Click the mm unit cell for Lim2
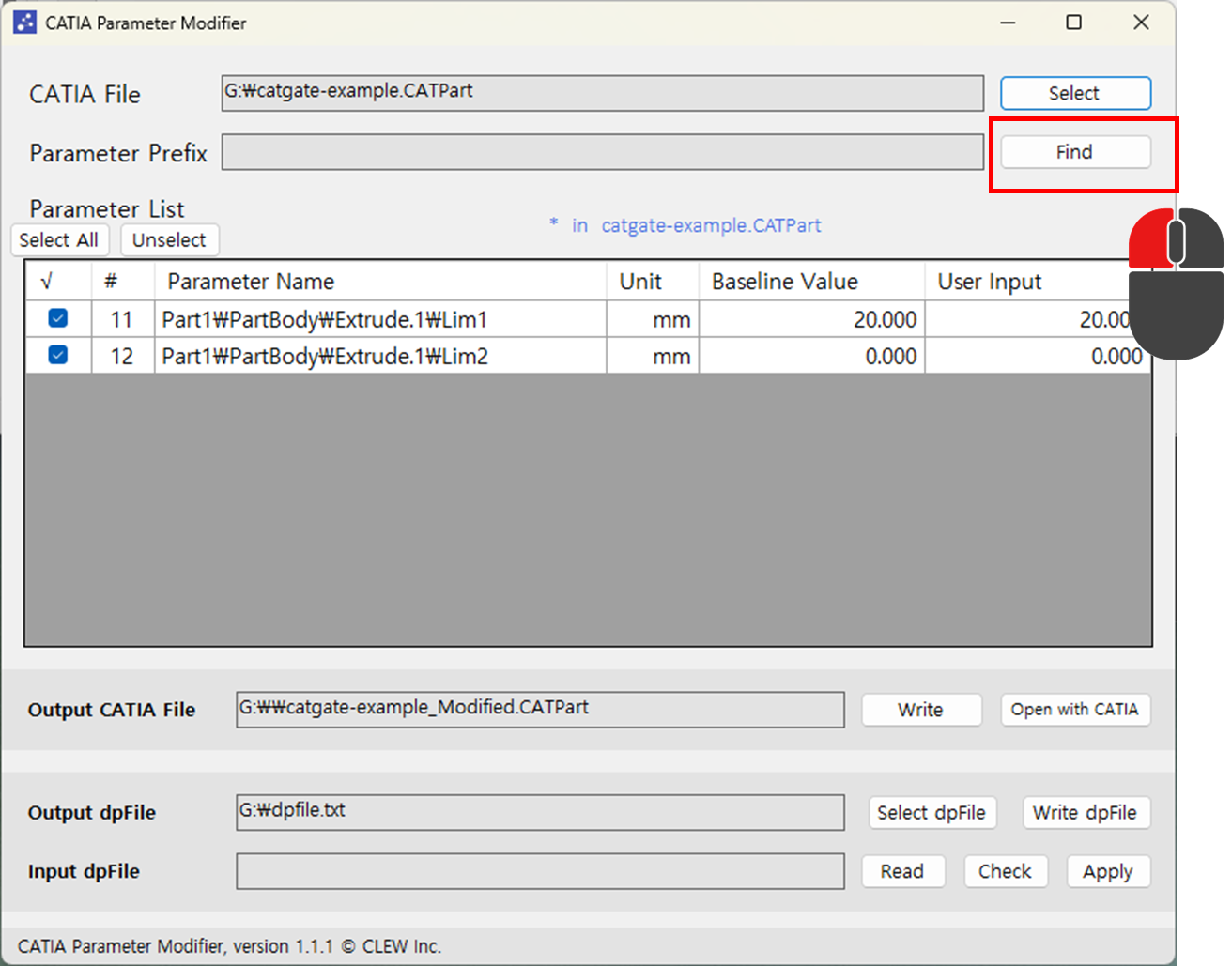 [653, 356]
